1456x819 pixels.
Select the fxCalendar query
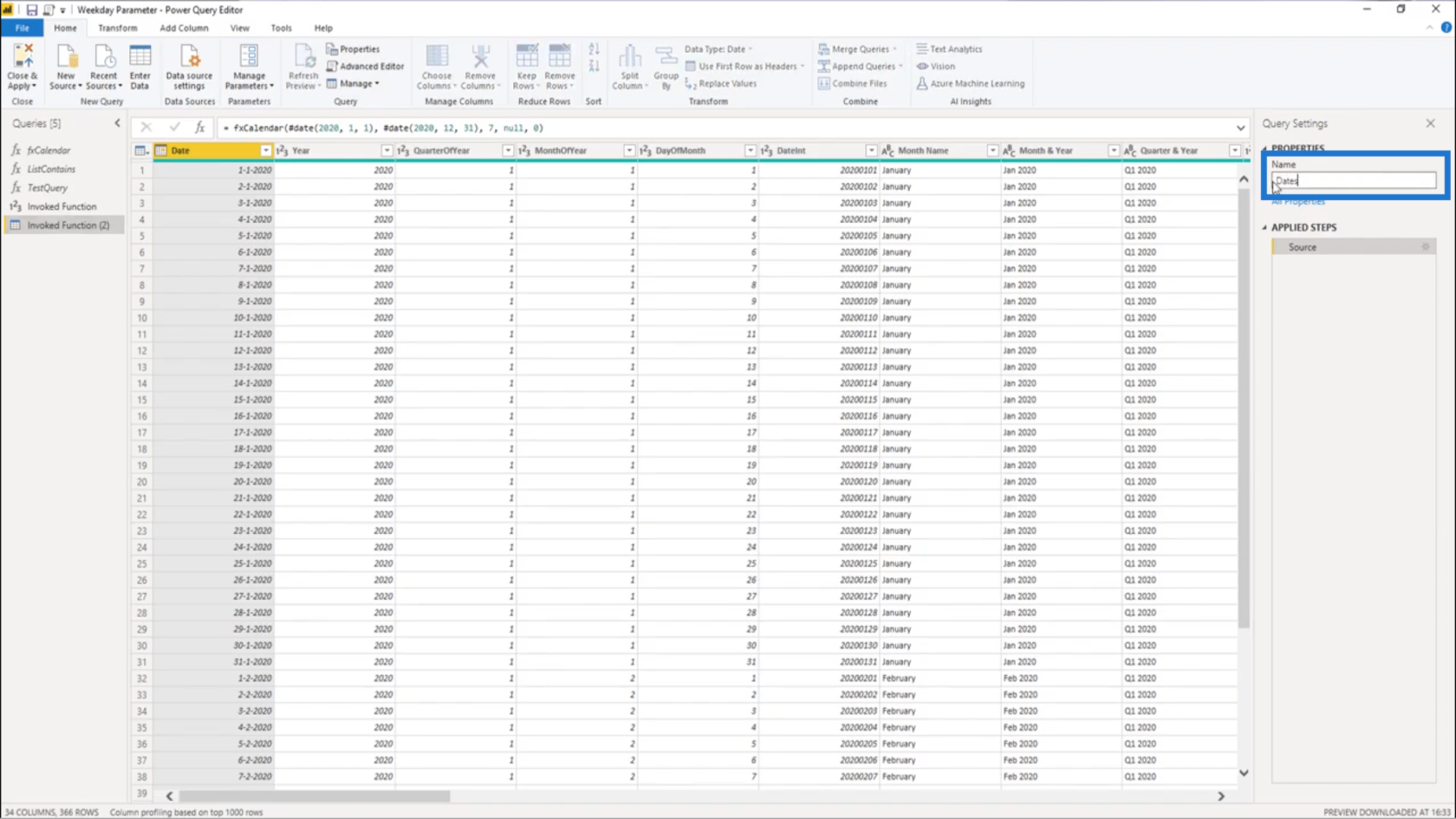[63, 151]
